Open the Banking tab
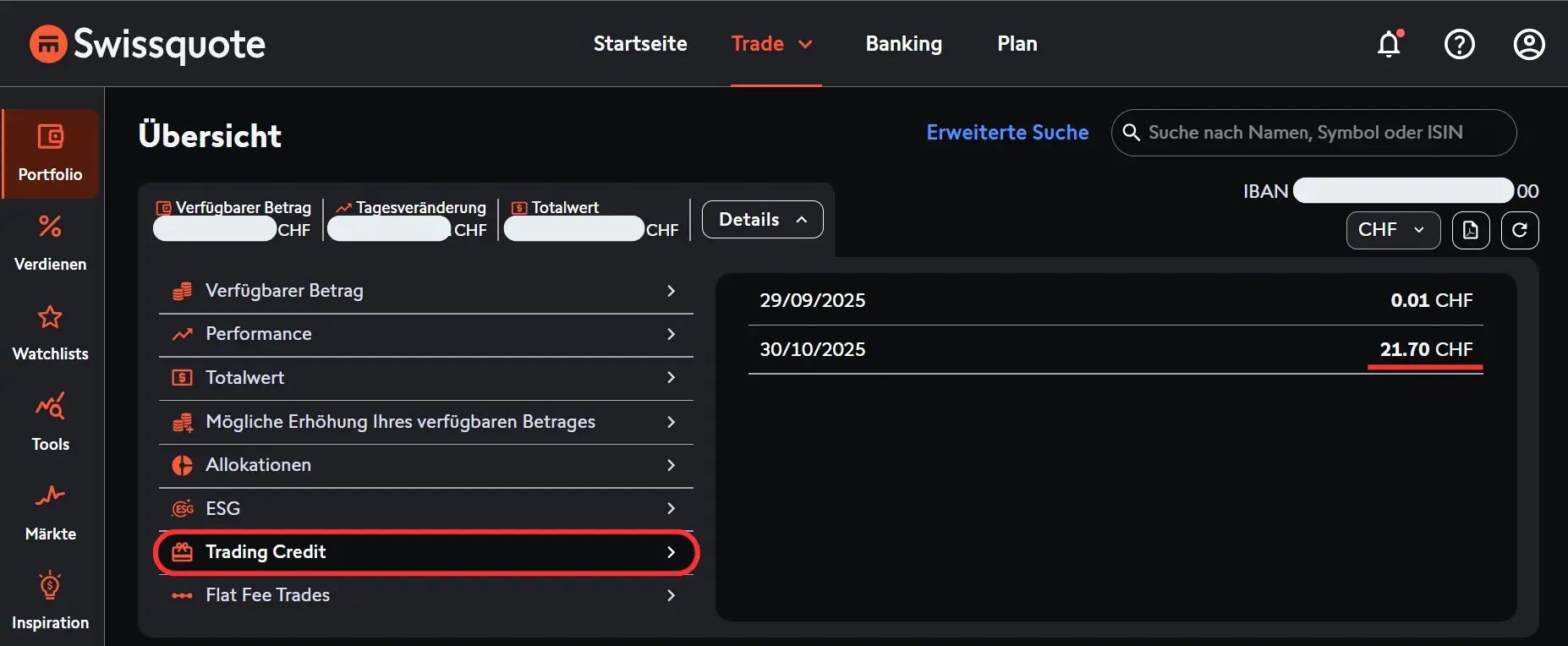Image resolution: width=1568 pixels, height=646 pixels. point(903,44)
